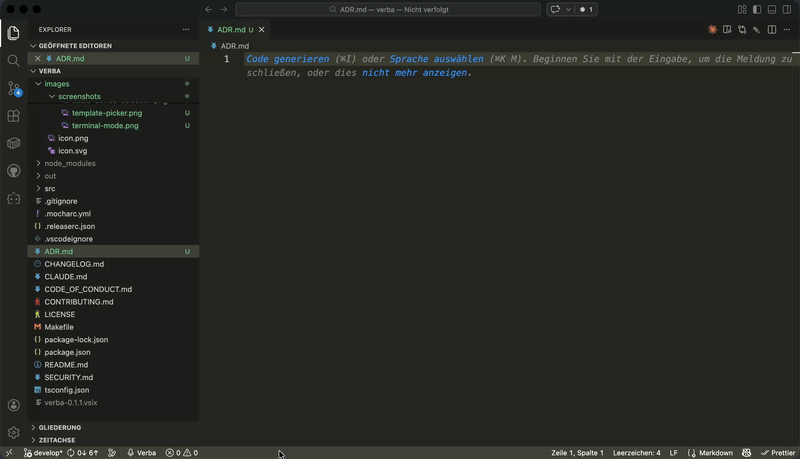Expand the node_modules folder

coord(69,163)
